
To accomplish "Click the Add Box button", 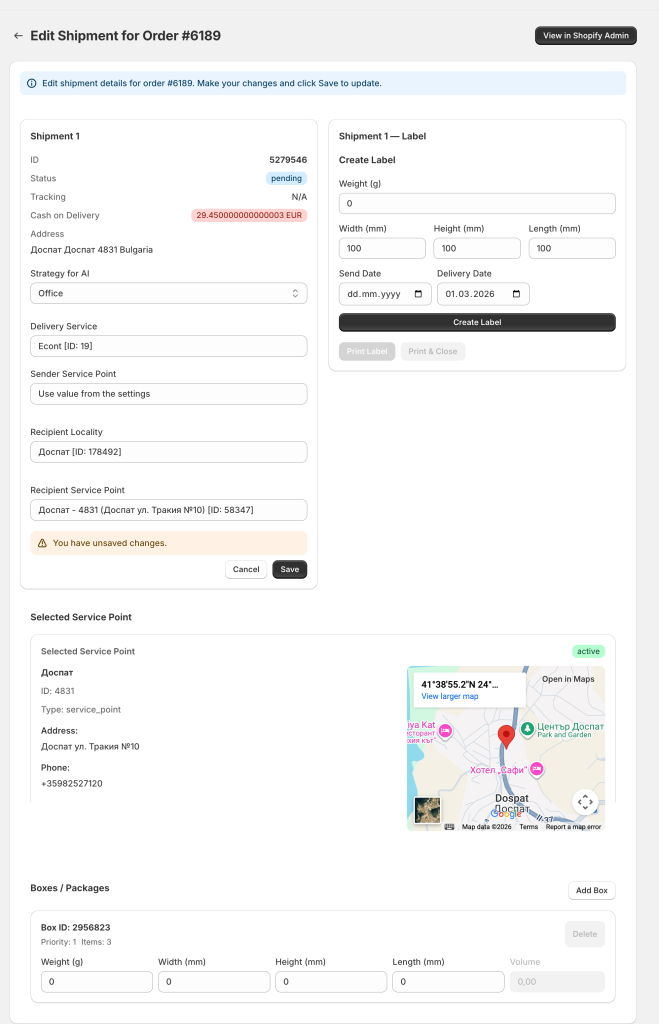I will coord(591,890).
